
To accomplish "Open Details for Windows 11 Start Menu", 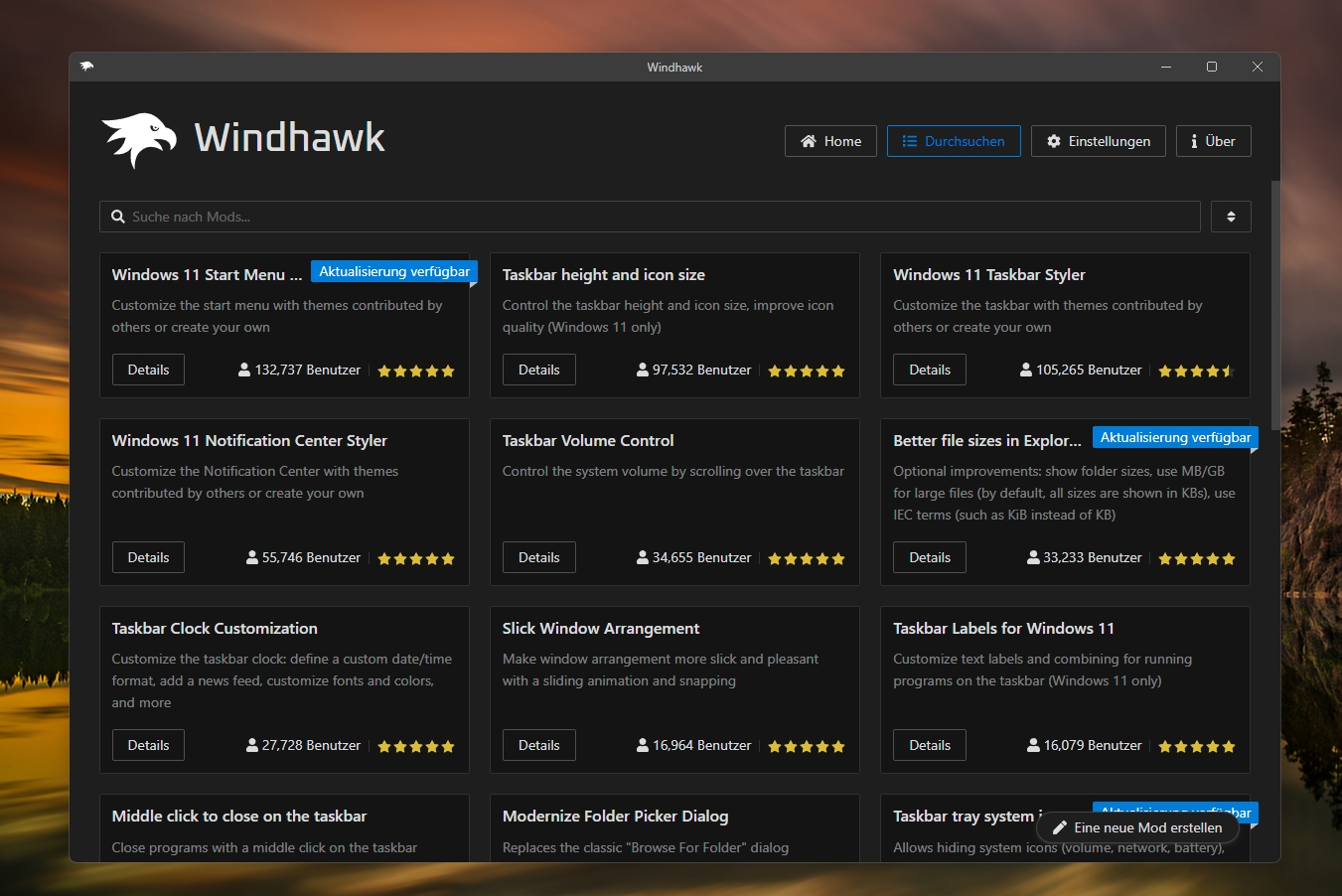I will coord(148,370).
